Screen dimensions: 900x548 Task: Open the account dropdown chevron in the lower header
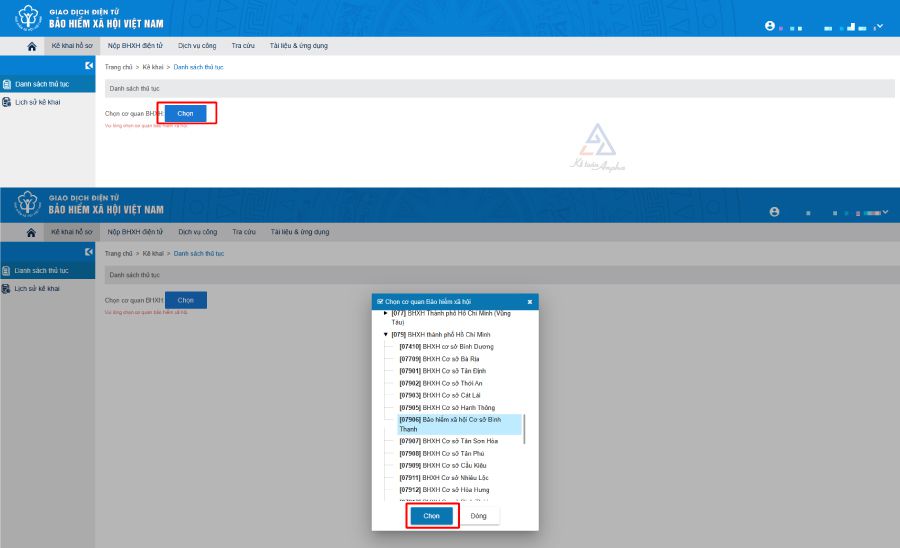(x=884, y=212)
